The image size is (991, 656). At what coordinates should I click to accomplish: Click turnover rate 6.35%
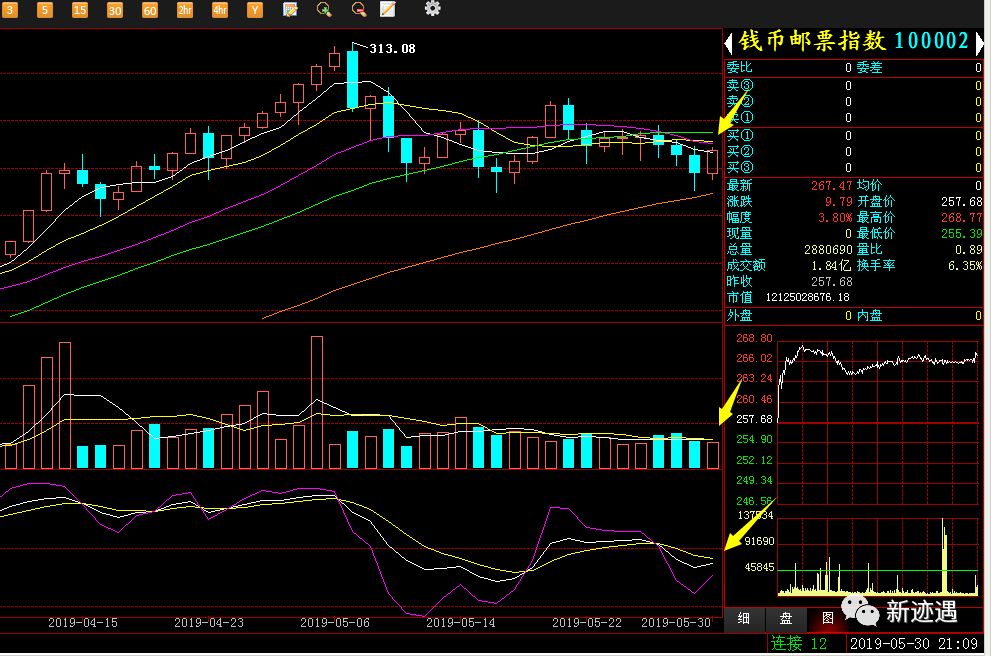click(965, 265)
